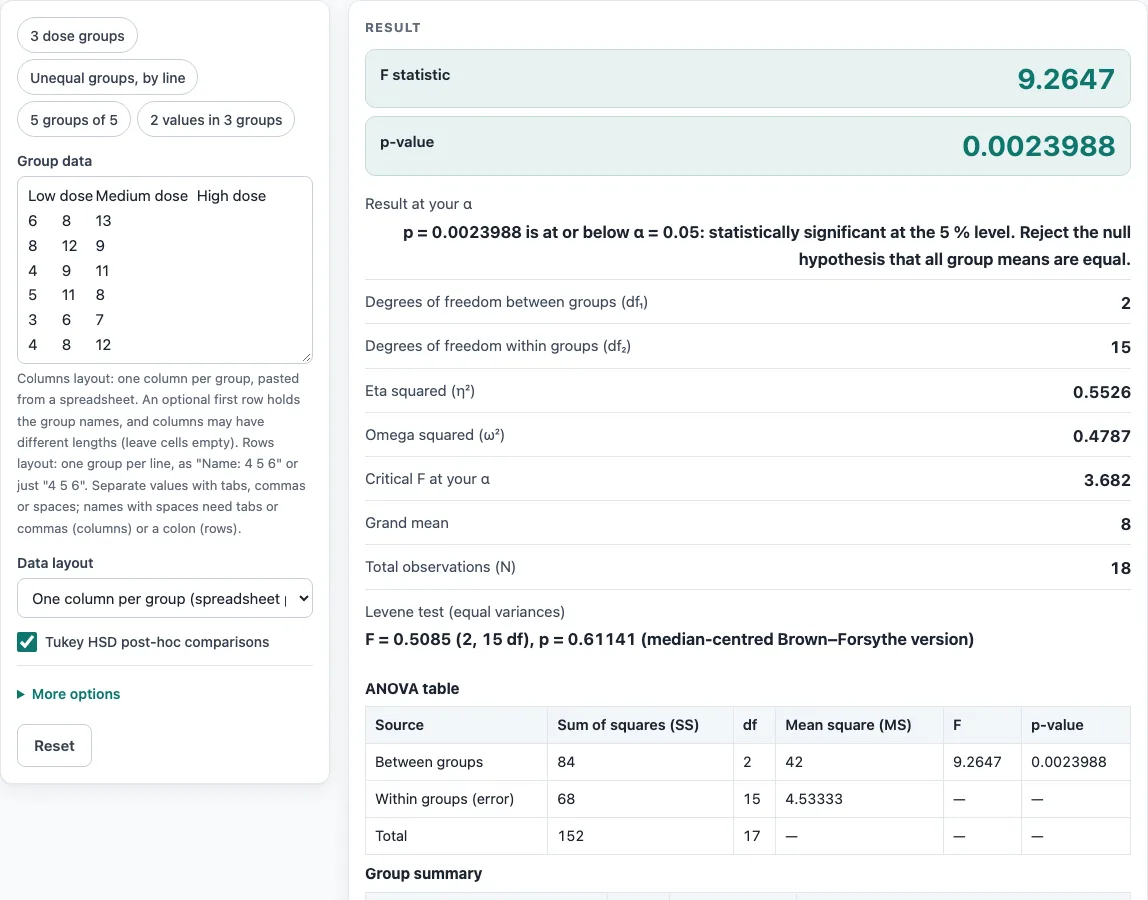Load the '3 dose groups' example
Screen dimensions: 1148x900
click(x=77, y=36)
